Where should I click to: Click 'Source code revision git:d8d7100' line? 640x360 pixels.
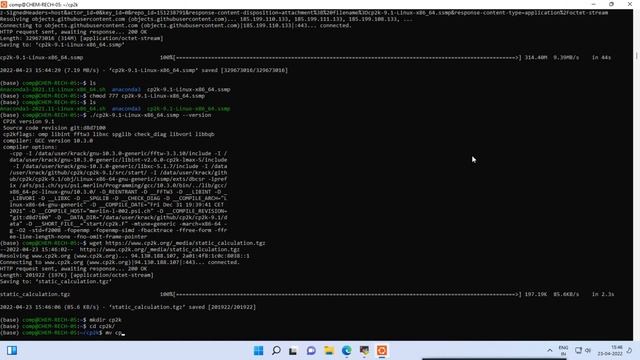click(54, 128)
